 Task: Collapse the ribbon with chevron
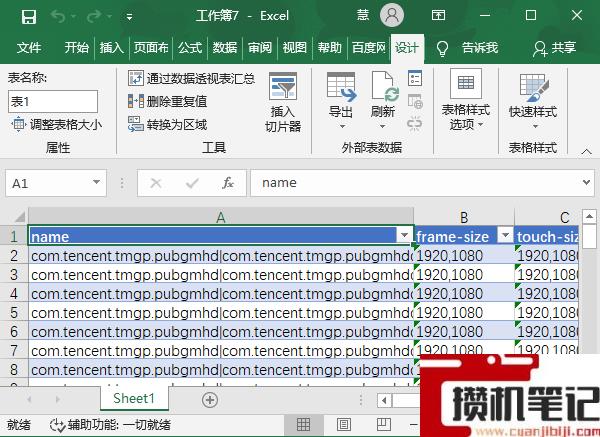(x=586, y=152)
